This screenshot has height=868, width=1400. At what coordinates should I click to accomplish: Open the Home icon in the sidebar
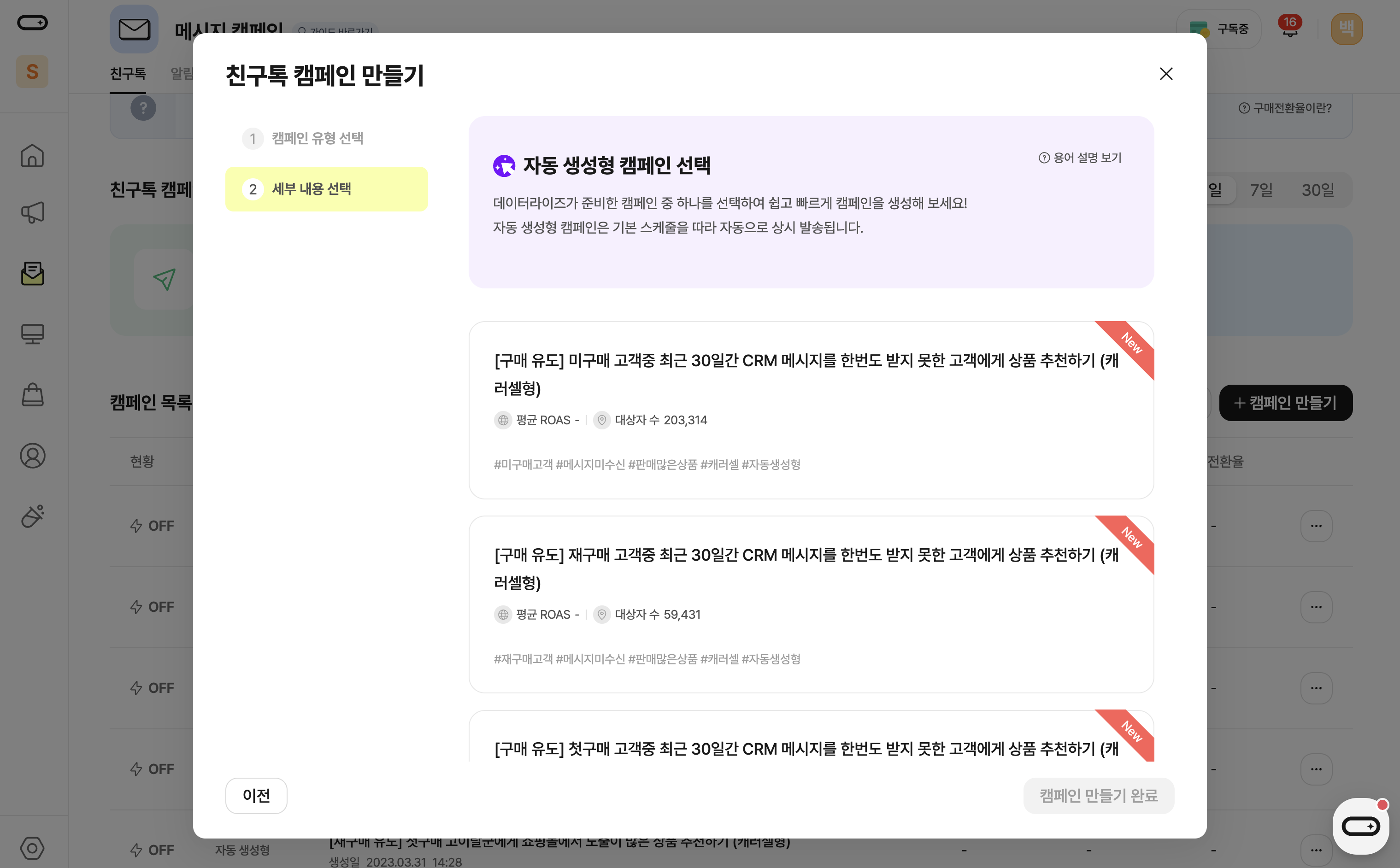(33, 156)
